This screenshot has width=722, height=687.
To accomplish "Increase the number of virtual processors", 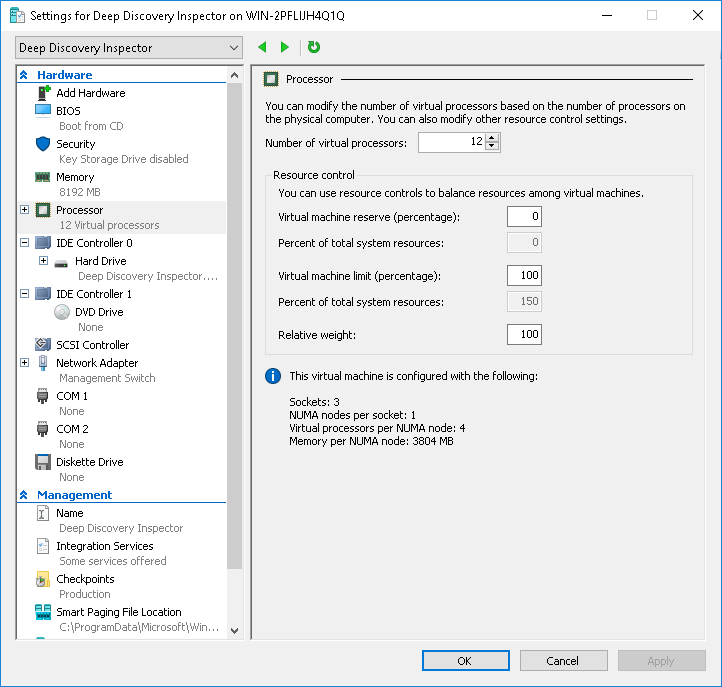I will (492, 139).
